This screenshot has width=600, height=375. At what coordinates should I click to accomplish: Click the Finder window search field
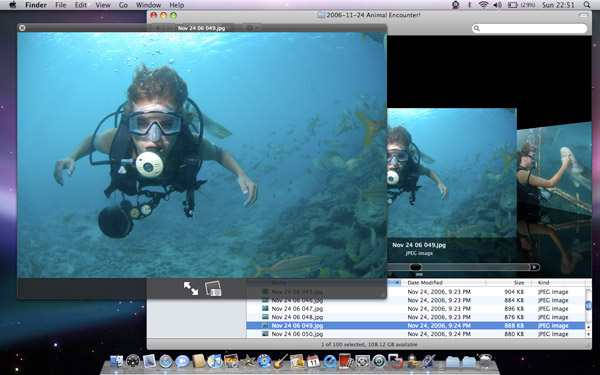coord(530,28)
